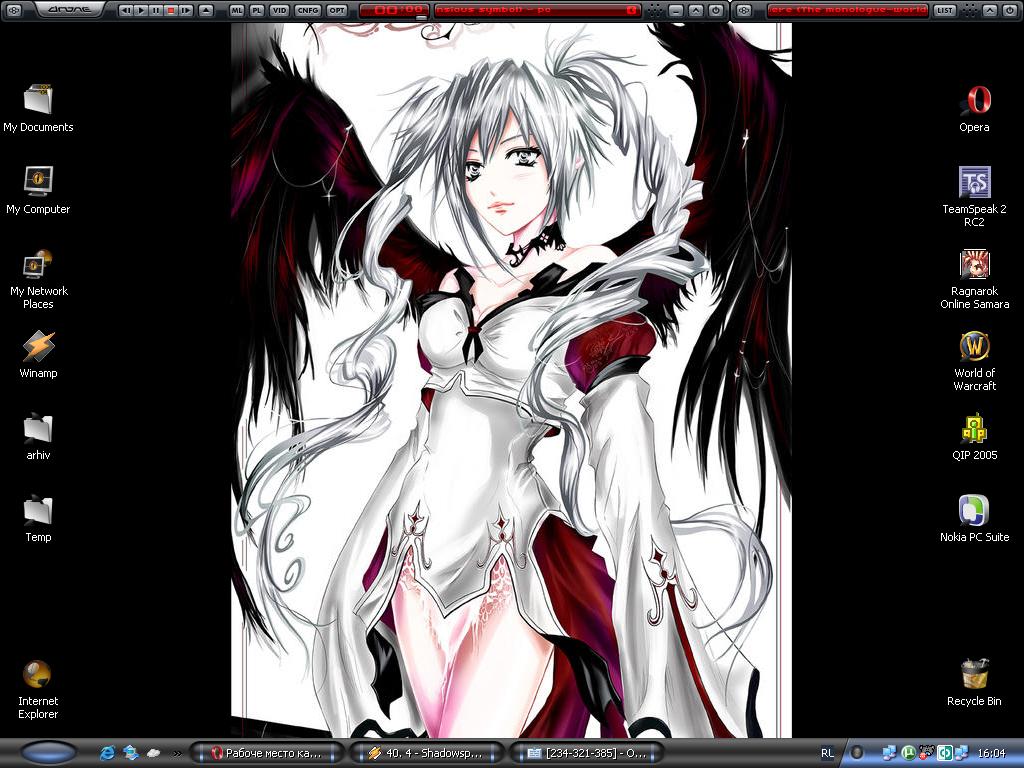Click the seek slider under time display
This screenshot has width=1024, height=768.
[421, 18]
